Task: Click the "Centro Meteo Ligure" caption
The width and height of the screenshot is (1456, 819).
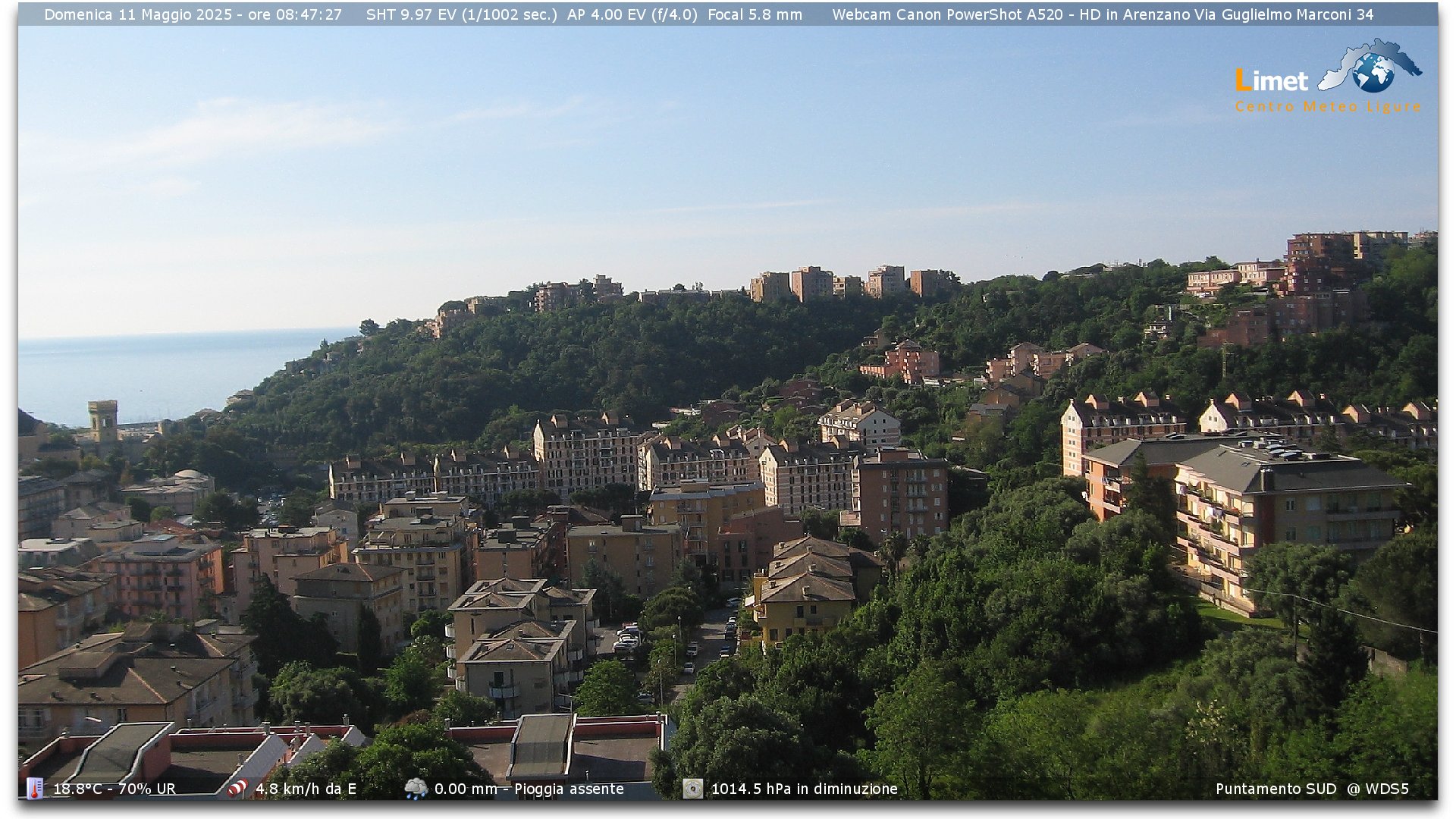Action: coord(1328,107)
